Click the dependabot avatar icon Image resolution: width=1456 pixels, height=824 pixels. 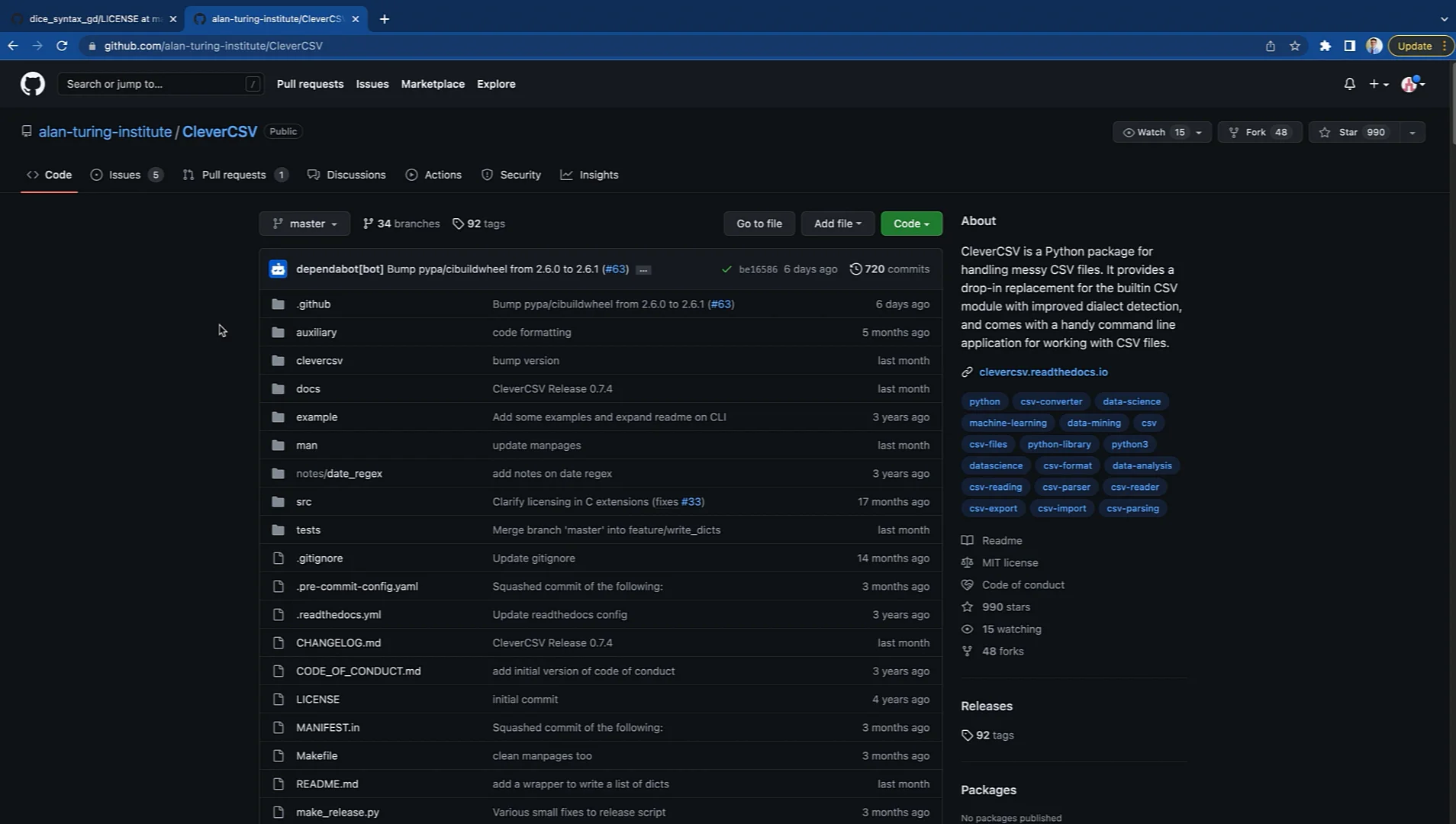pos(278,269)
